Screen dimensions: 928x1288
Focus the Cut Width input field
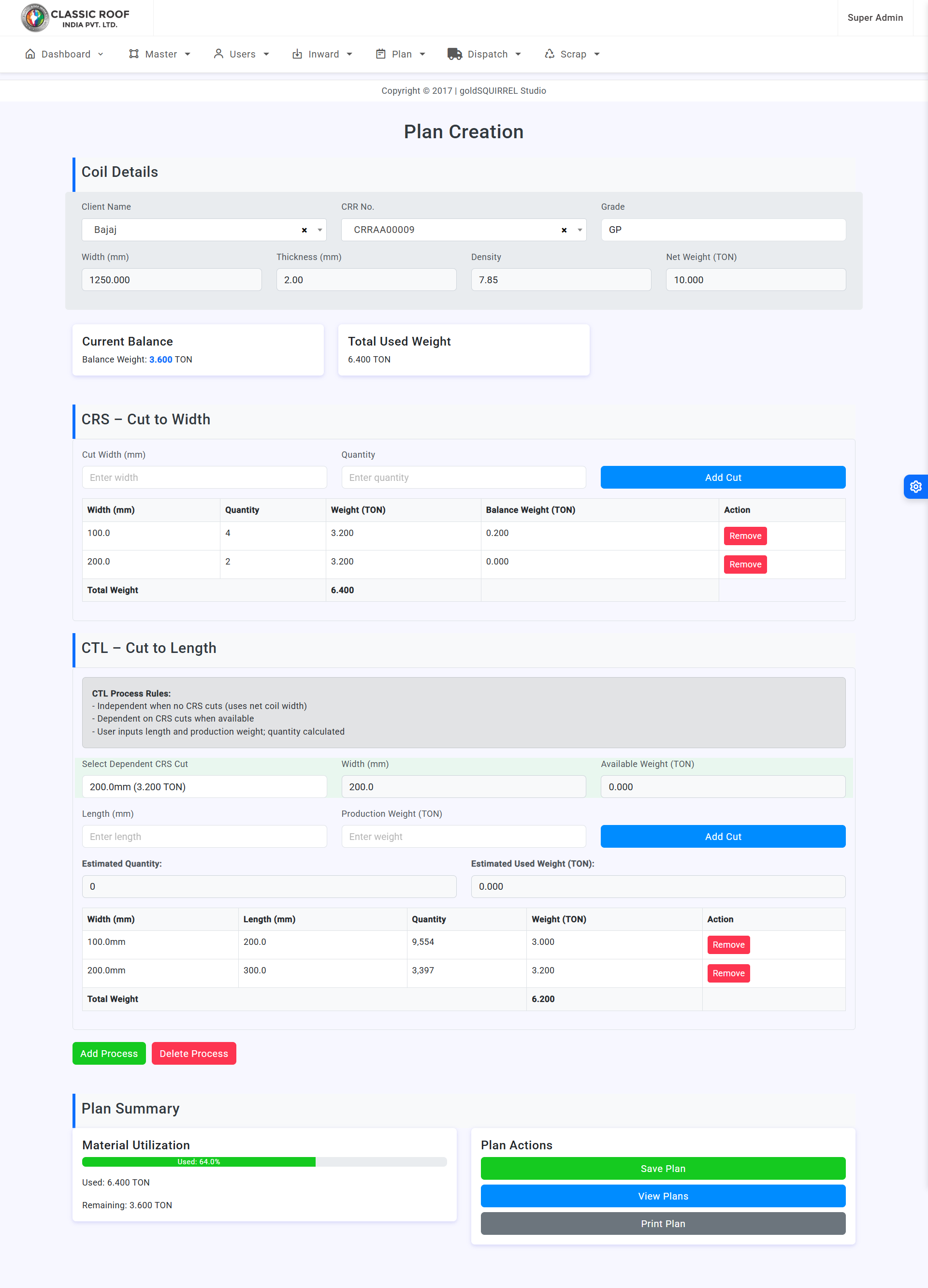[204, 478]
